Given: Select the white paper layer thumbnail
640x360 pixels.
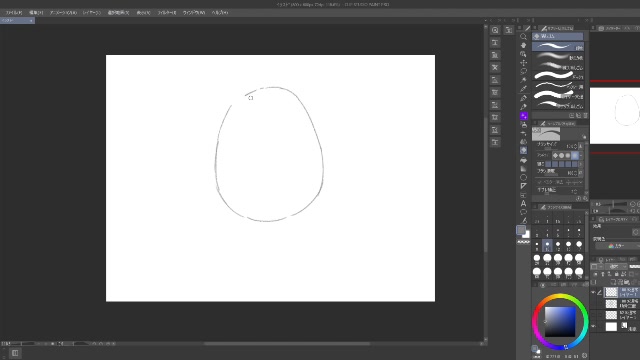Looking at the screenshot, I should [611, 327].
